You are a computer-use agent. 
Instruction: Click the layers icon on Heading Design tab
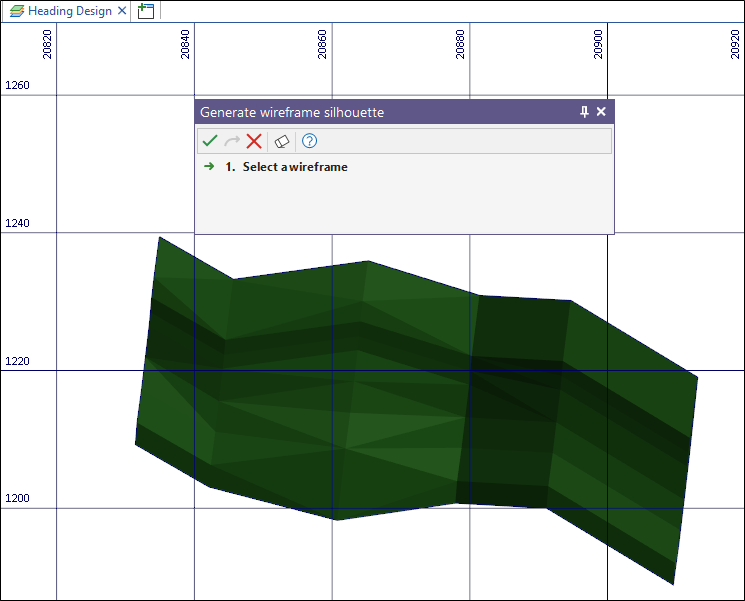[17, 11]
